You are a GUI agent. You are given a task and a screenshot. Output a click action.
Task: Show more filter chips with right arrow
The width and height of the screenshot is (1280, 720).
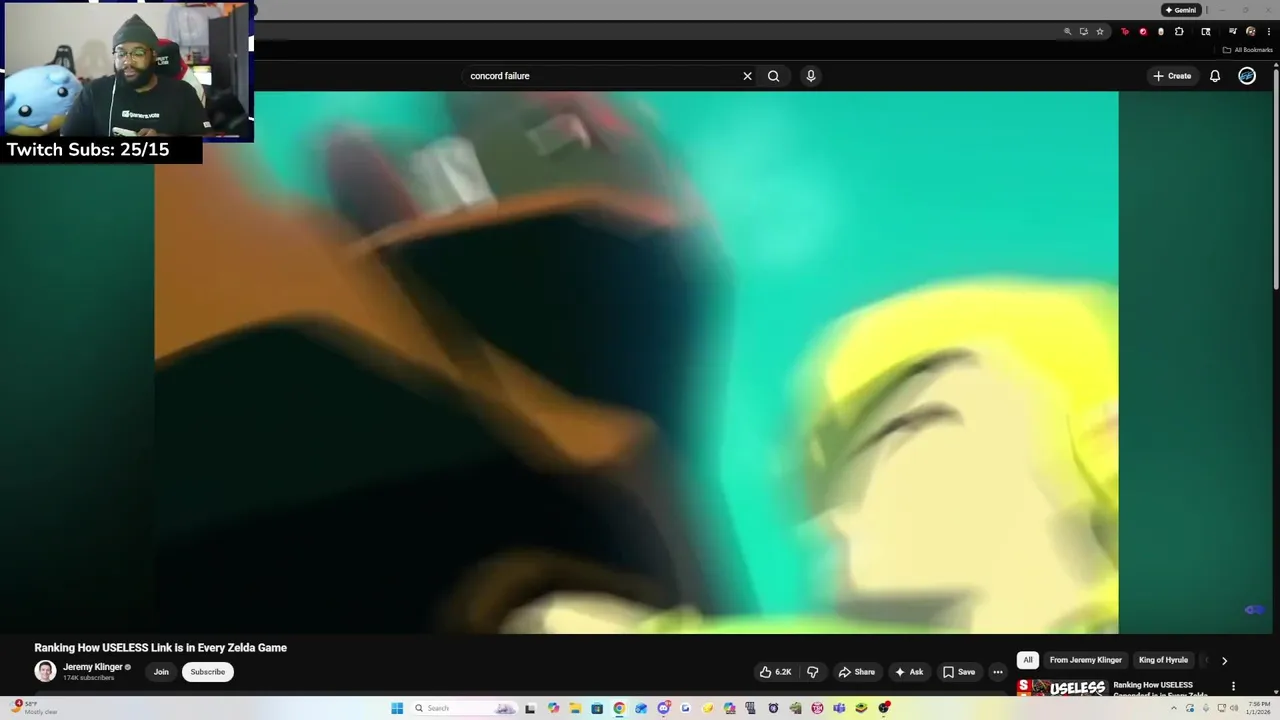[x=1224, y=660]
